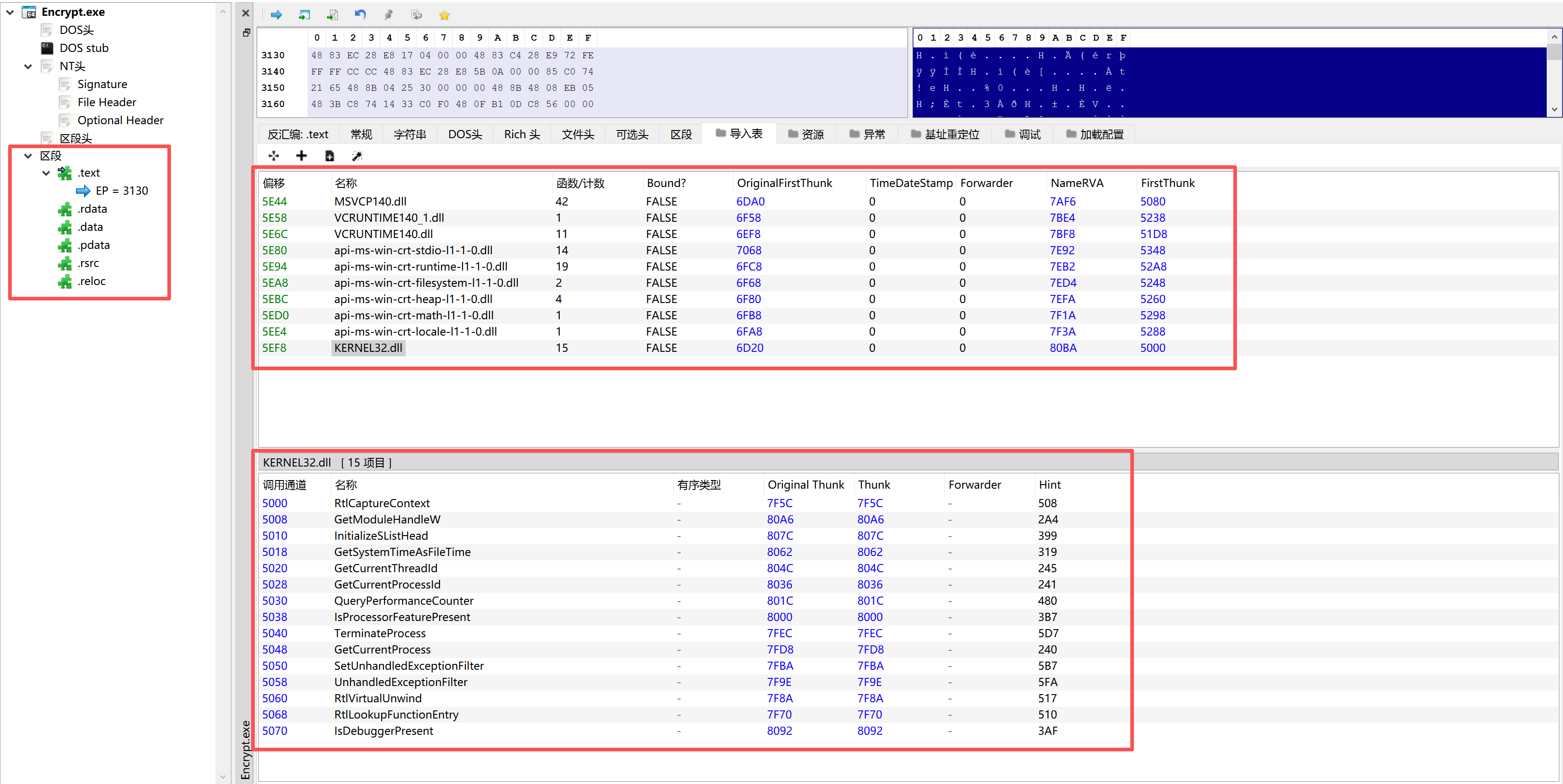Viewport: 1563px width, 784px height.
Task: Click the black plus icon above import table
Action: pos(301,156)
